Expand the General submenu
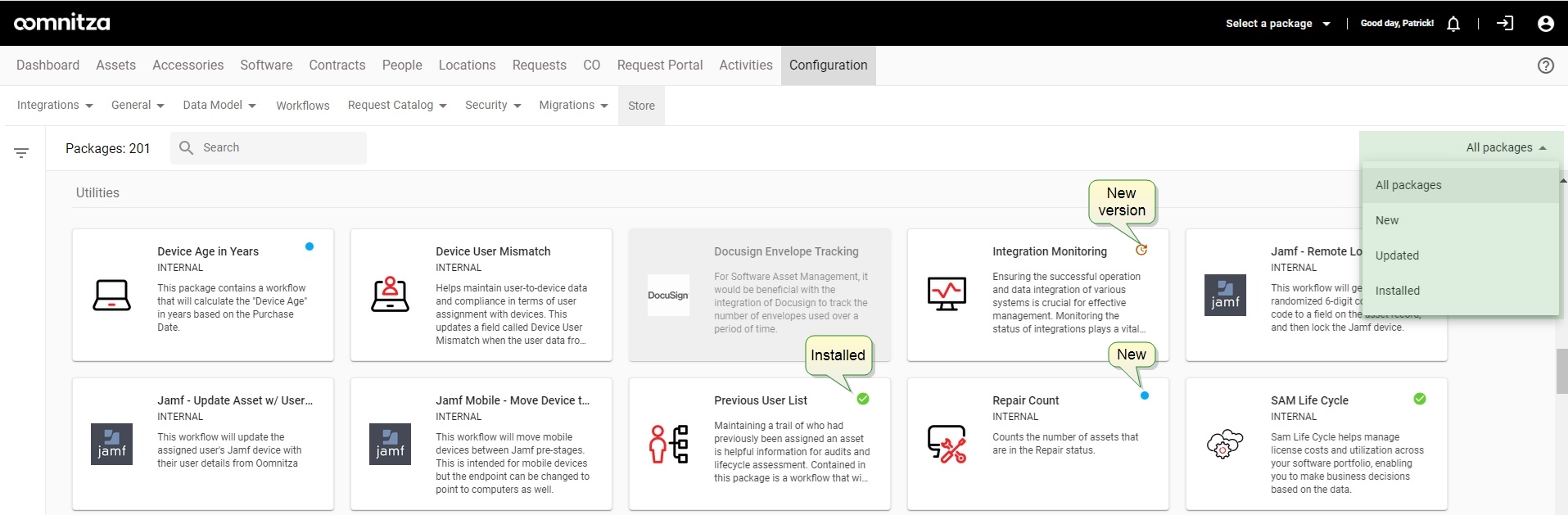This screenshot has width=1568, height=515. 138,105
